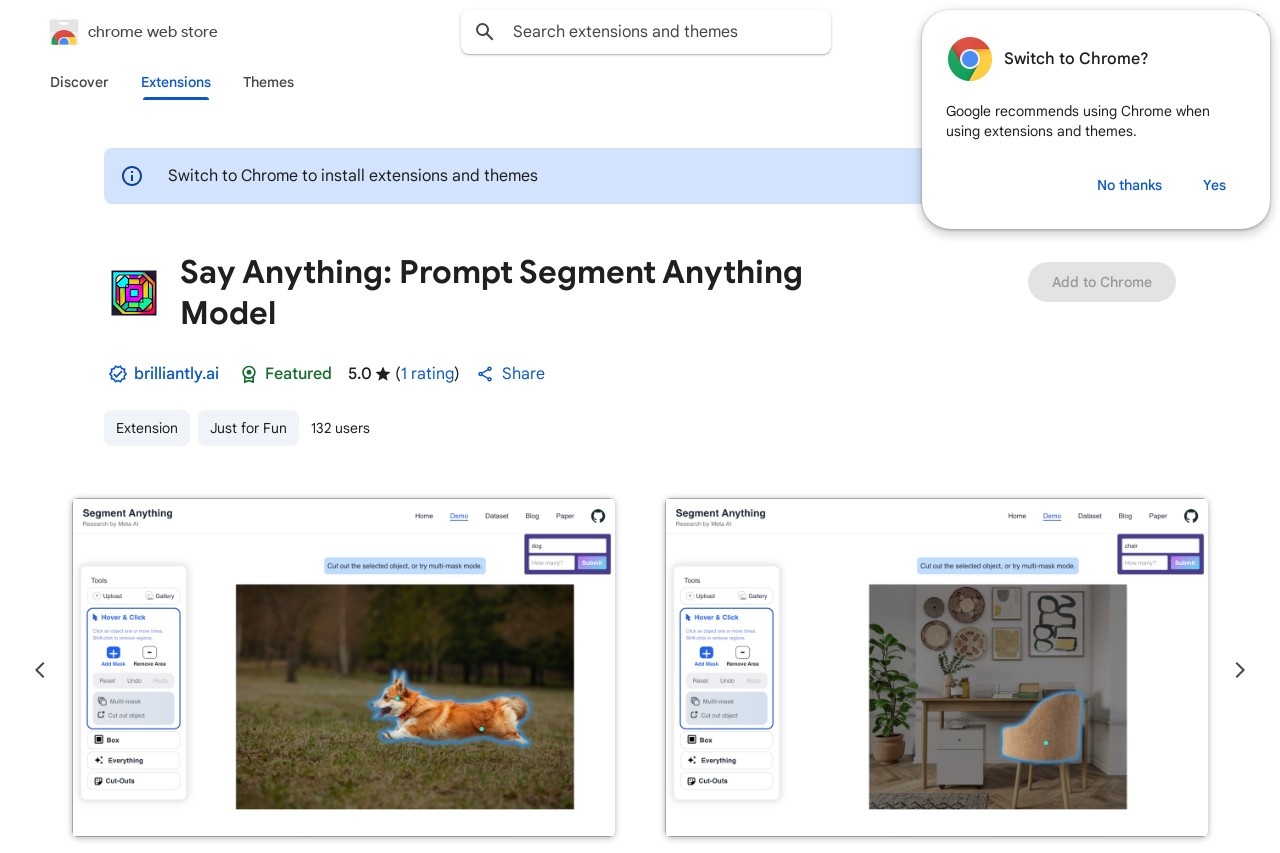Image resolution: width=1280 pixels, height=853 pixels.
Task: Open the dog segmentation screenshot thumbnail
Action: pyautogui.click(x=344, y=667)
